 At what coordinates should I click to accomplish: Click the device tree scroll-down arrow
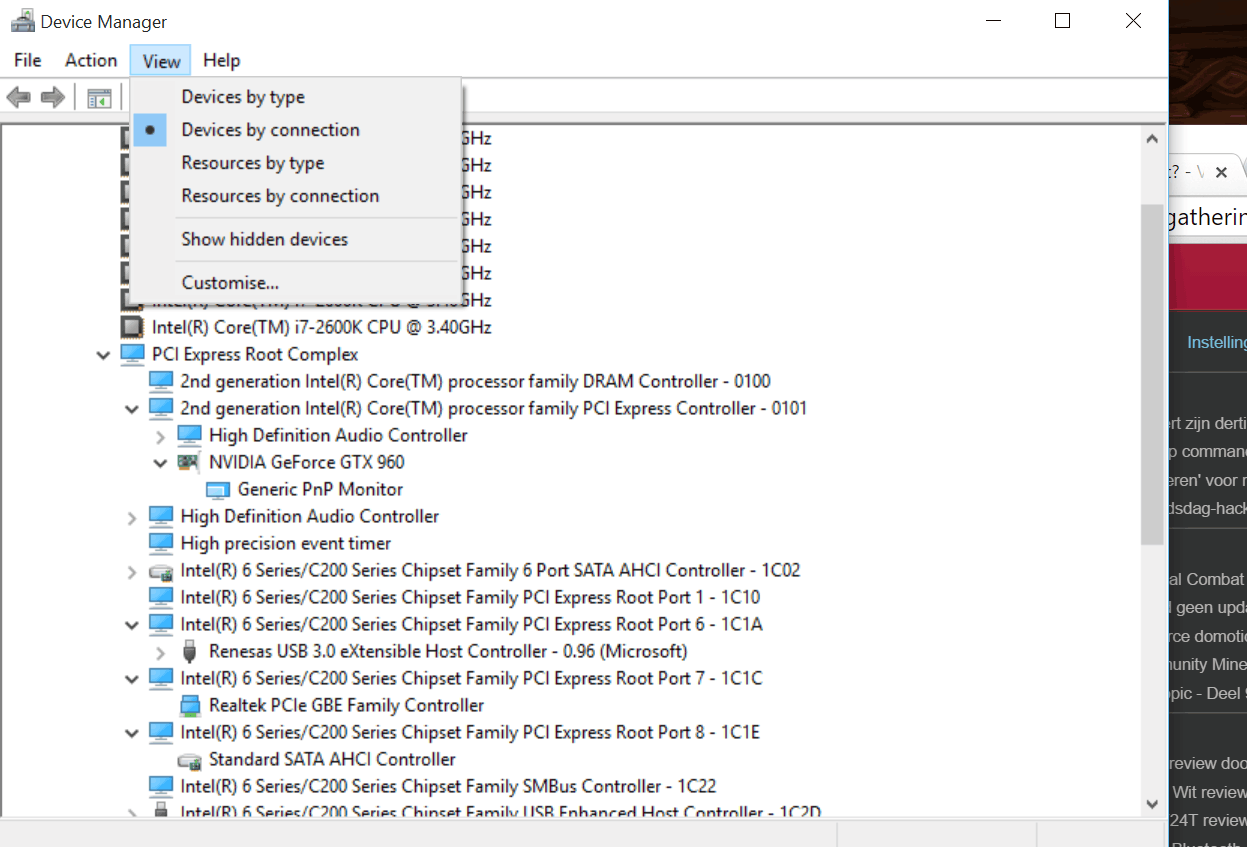point(1152,803)
